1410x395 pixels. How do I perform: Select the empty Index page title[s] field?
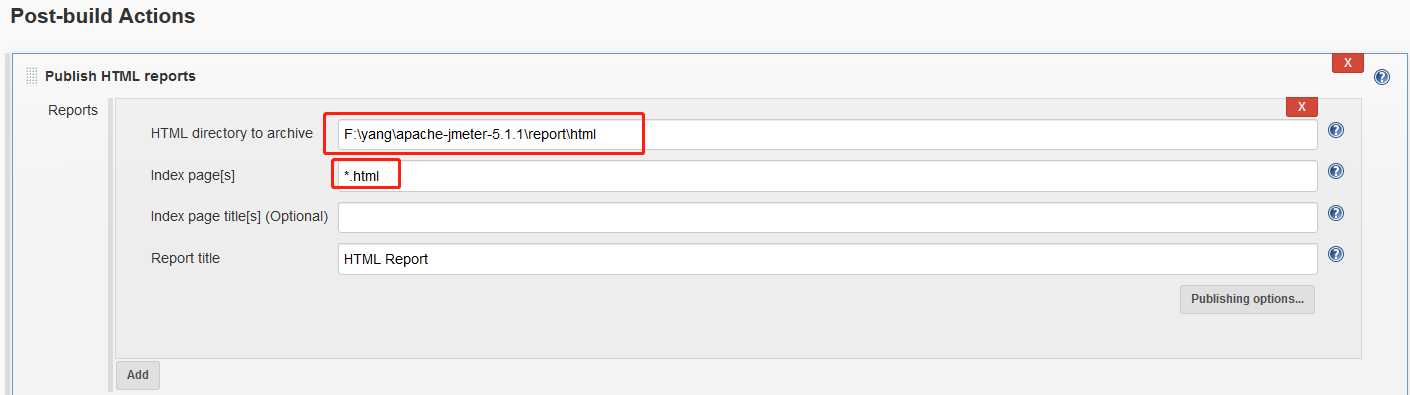[828, 217]
